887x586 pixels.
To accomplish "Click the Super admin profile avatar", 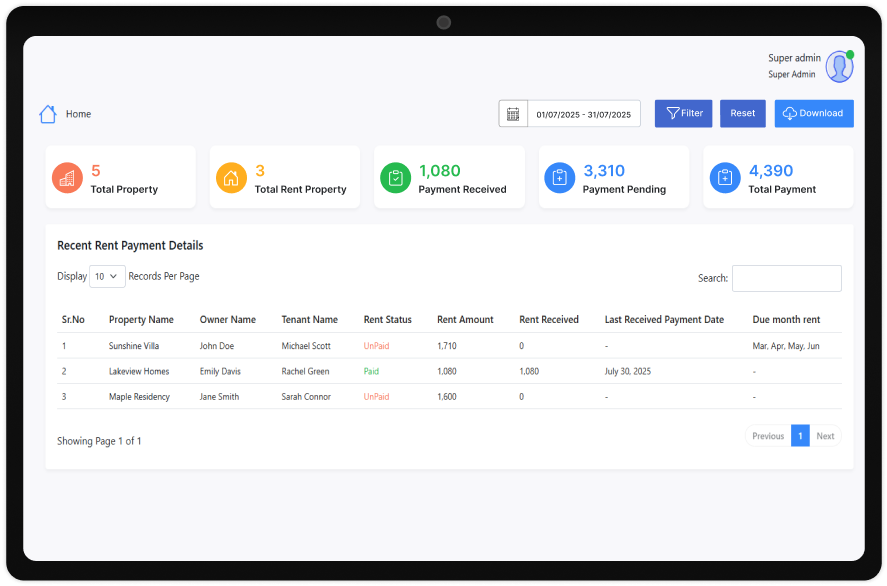I will coord(839,67).
